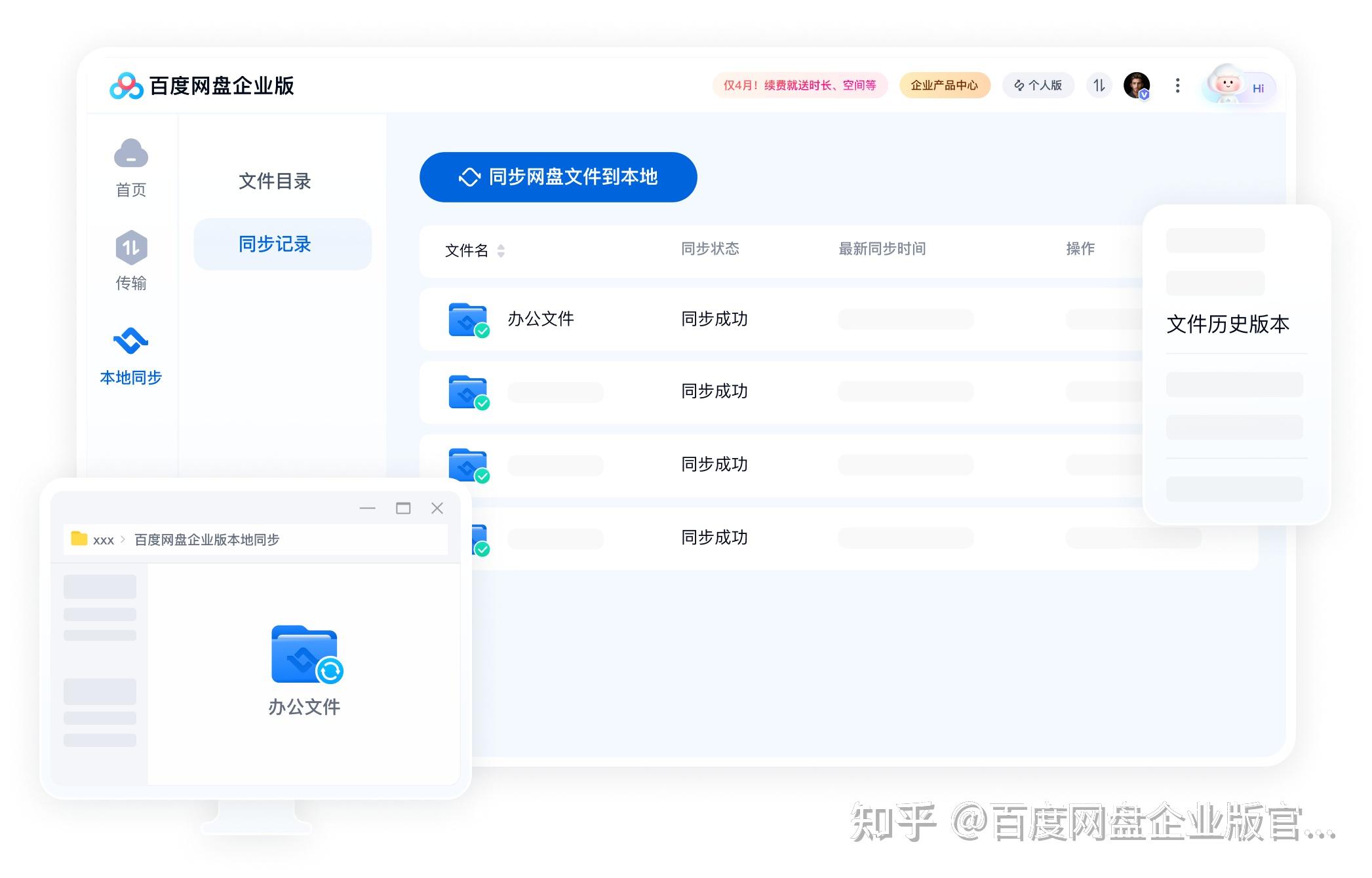The height and width of the screenshot is (878, 1372).
Task: Open the user avatar profile picture
Action: click(x=1136, y=85)
